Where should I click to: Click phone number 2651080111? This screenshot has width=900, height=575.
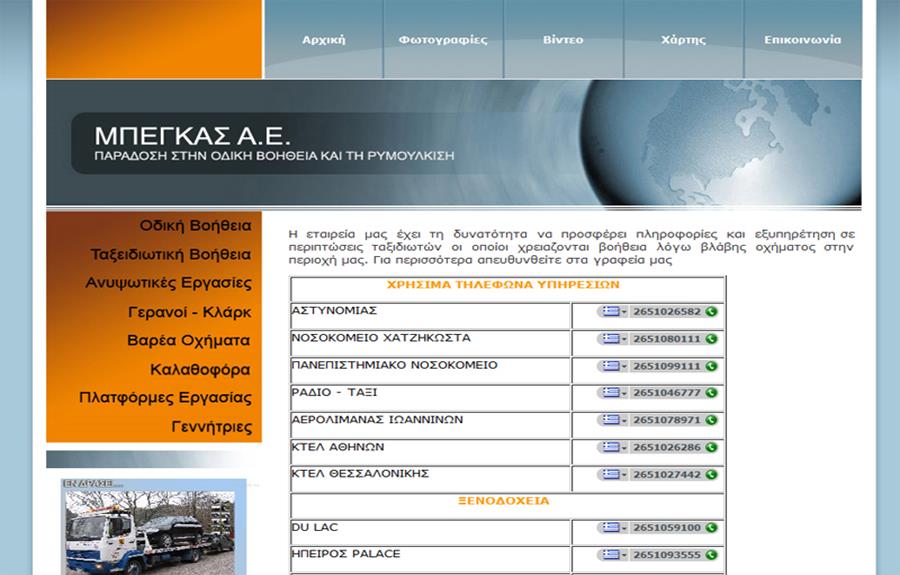667,339
